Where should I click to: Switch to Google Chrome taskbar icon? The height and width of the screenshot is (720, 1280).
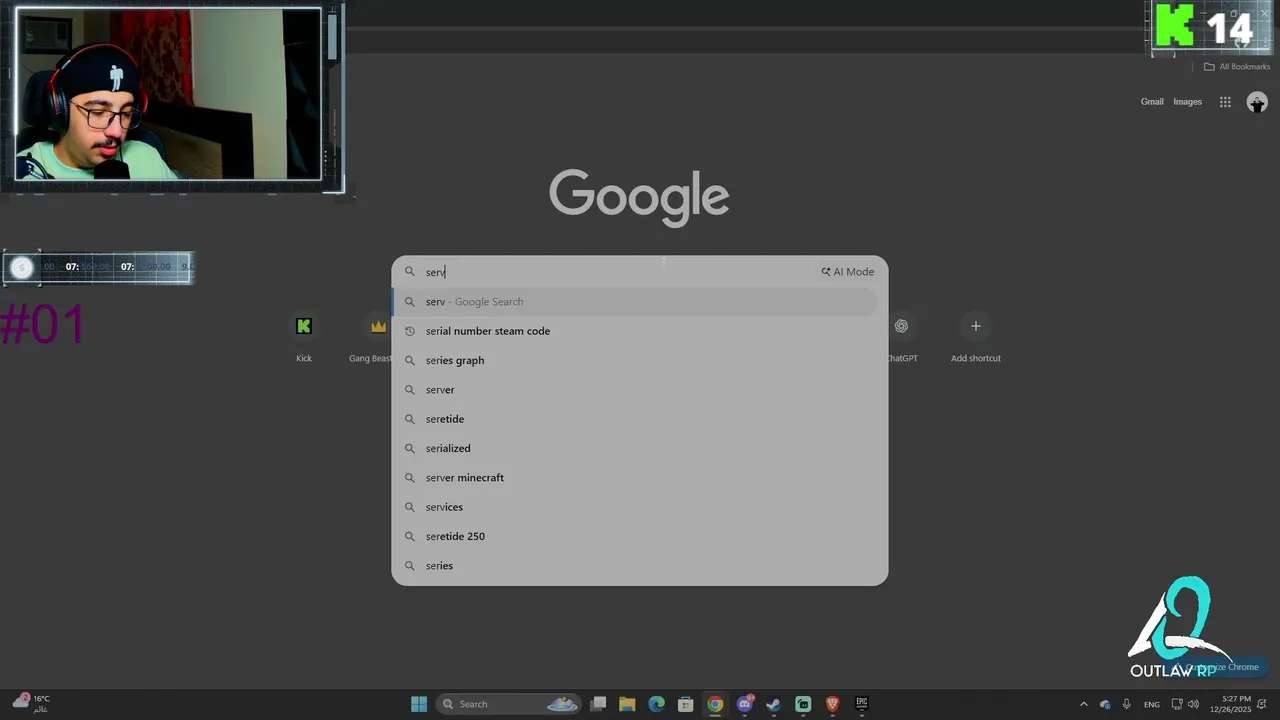(715, 704)
